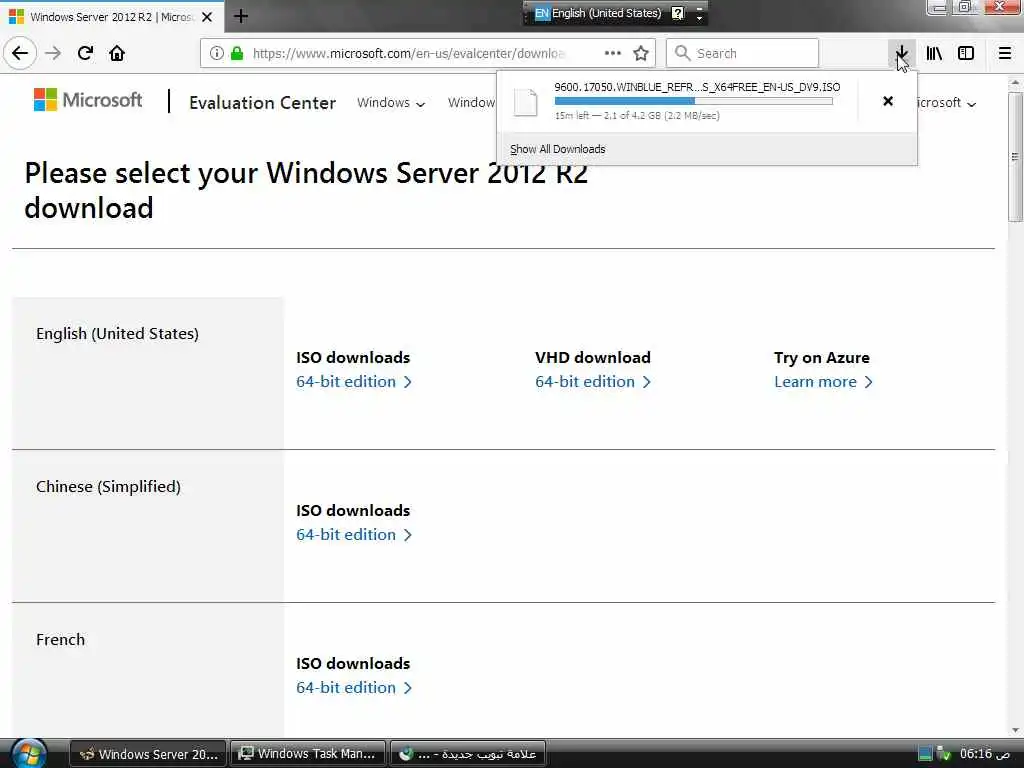Image resolution: width=1024 pixels, height=768 pixels.
Task: Click the EN language indicator icon
Action: point(541,13)
